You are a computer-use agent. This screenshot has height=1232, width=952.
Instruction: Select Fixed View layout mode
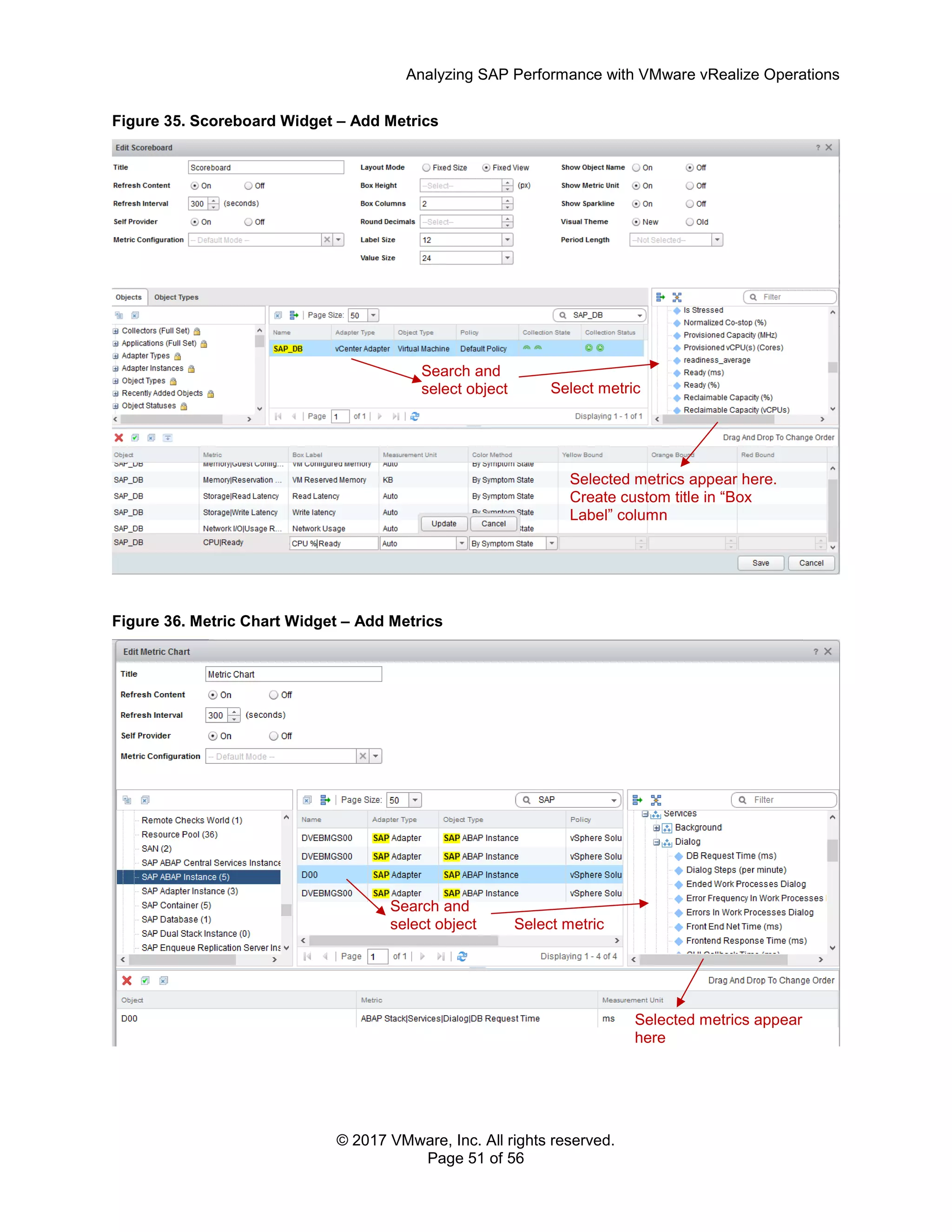[486, 167]
